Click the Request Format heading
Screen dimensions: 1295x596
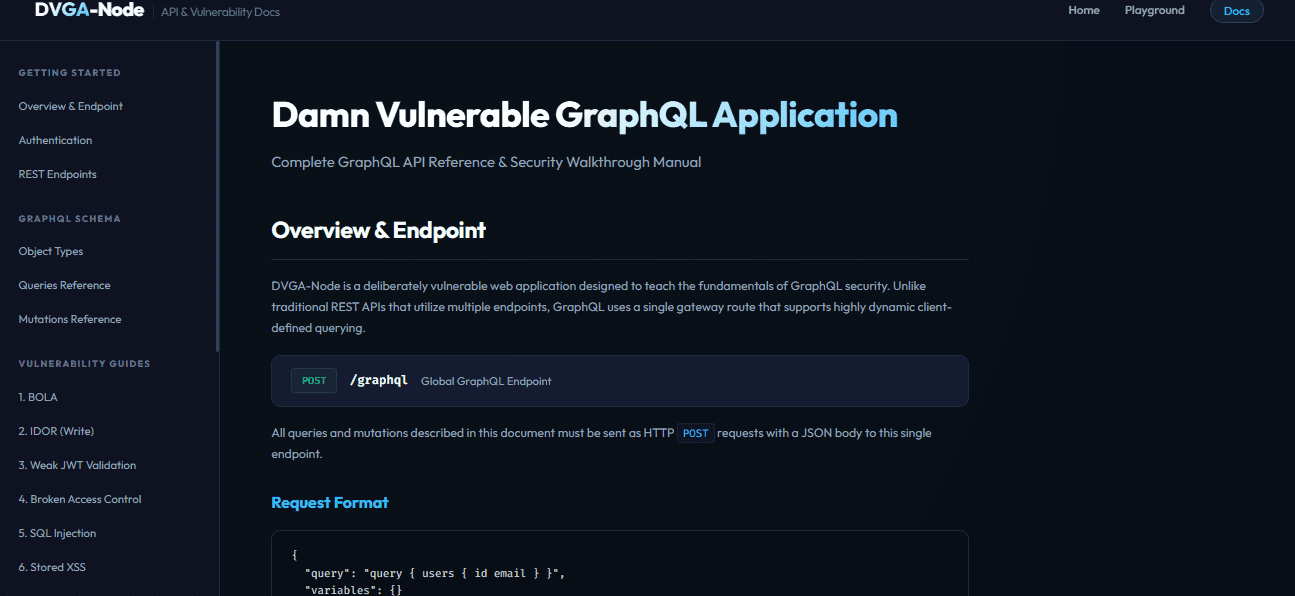(330, 502)
